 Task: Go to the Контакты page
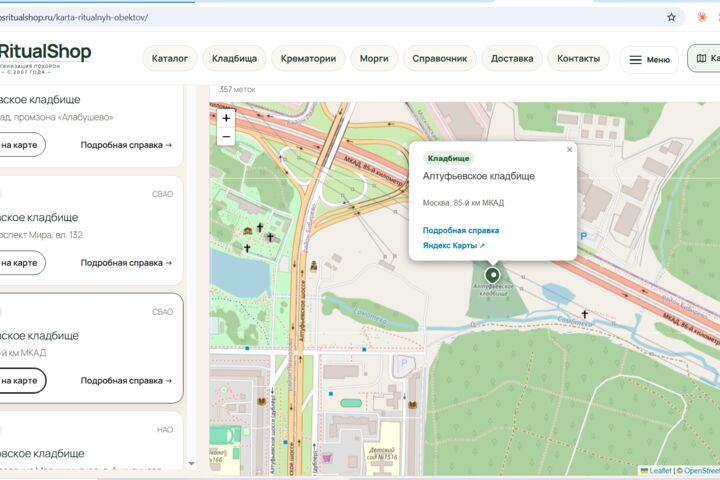579,58
